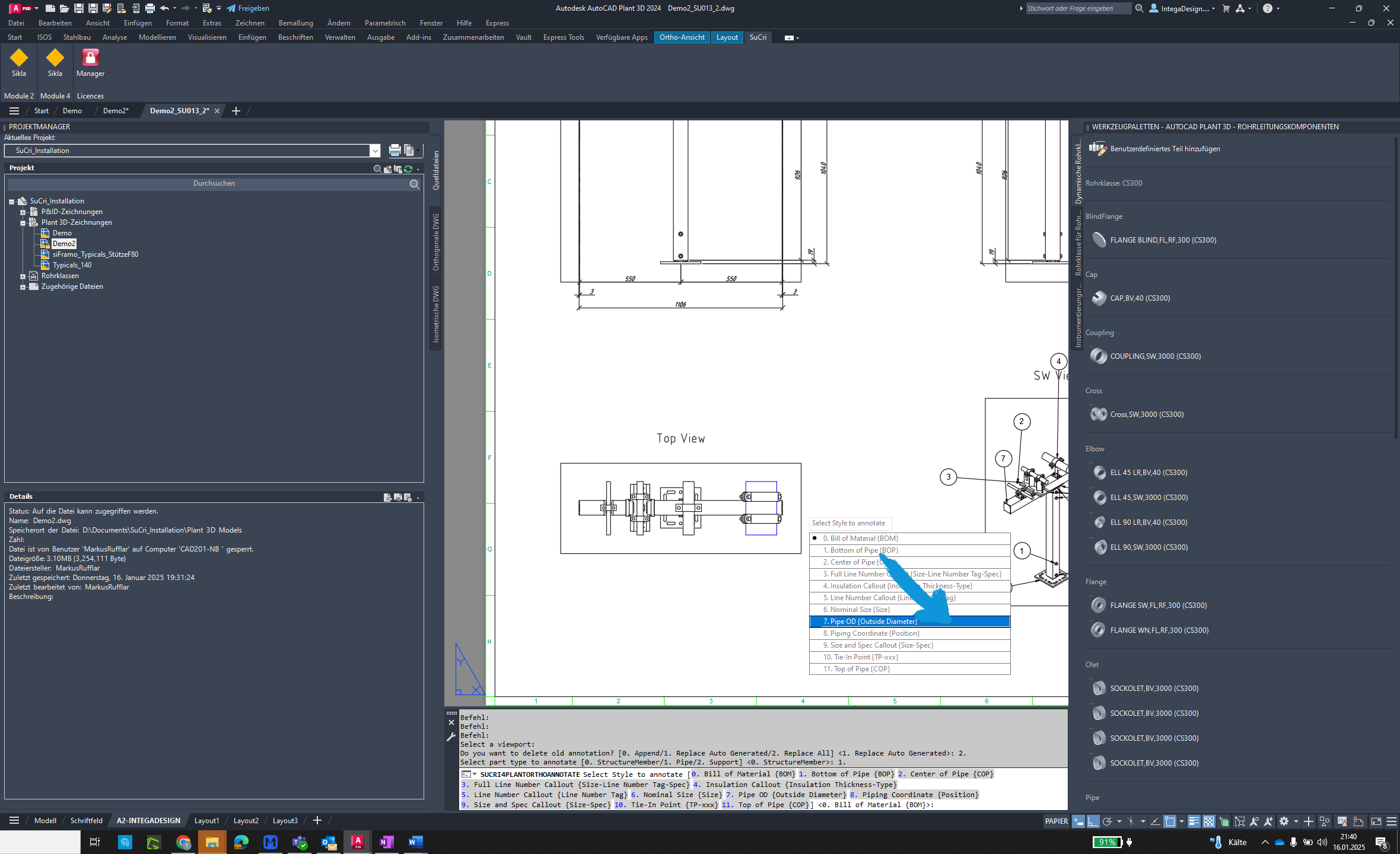Select SOCKOLET.BV.3000 olet component
The image size is (1400, 854).
point(1155,688)
